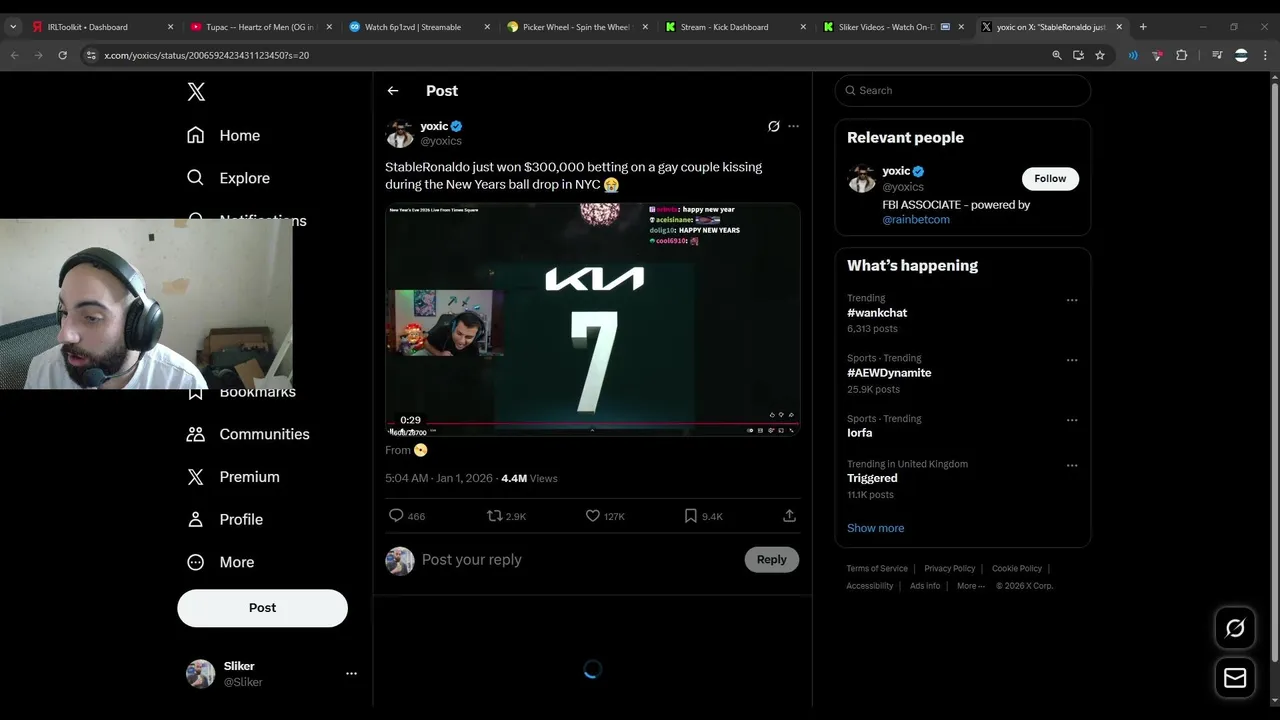Open options dots for Triggered trend
1280x720 pixels.
[1072, 465]
